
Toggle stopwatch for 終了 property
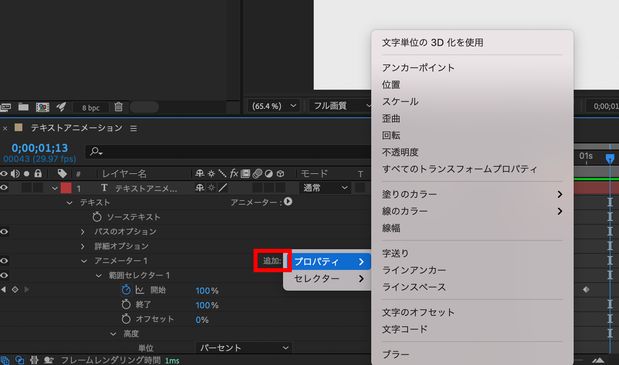pyautogui.click(x=126, y=304)
